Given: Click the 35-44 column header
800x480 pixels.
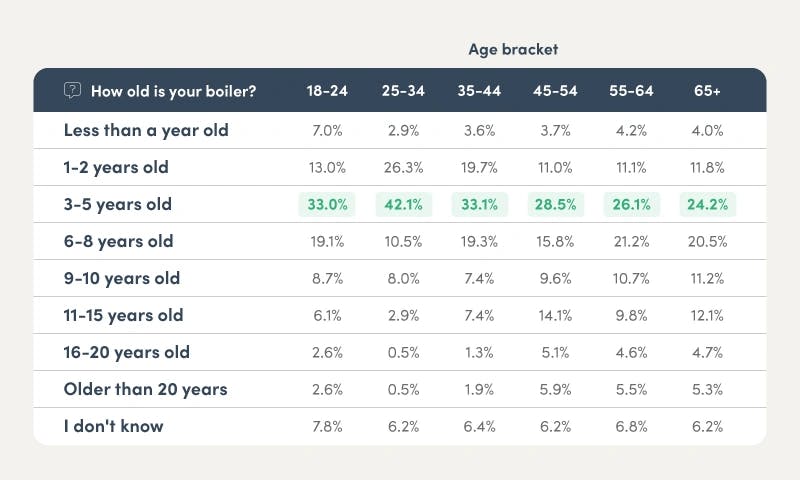Looking at the screenshot, I should pos(479,91).
